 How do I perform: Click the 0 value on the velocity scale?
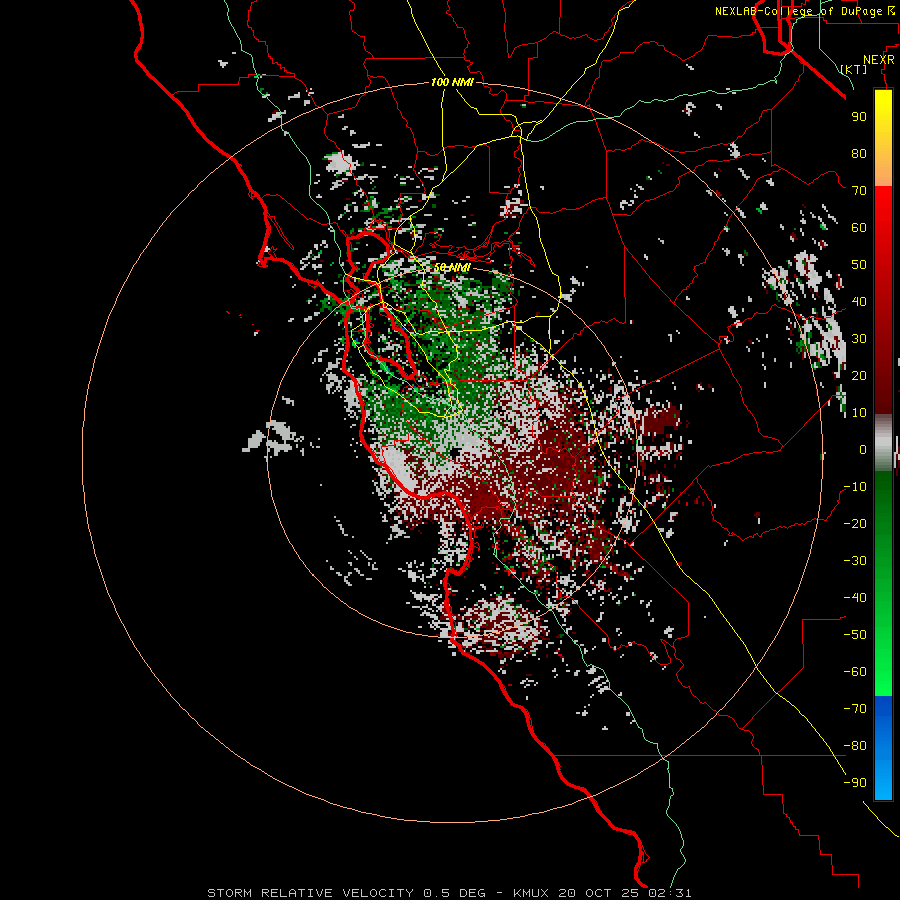coord(863,449)
